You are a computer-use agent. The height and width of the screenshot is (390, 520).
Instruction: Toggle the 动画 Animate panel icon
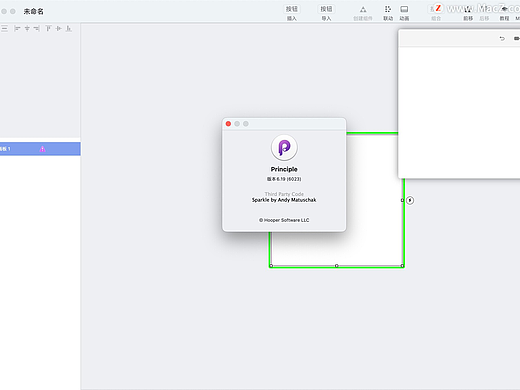(x=404, y=9)
